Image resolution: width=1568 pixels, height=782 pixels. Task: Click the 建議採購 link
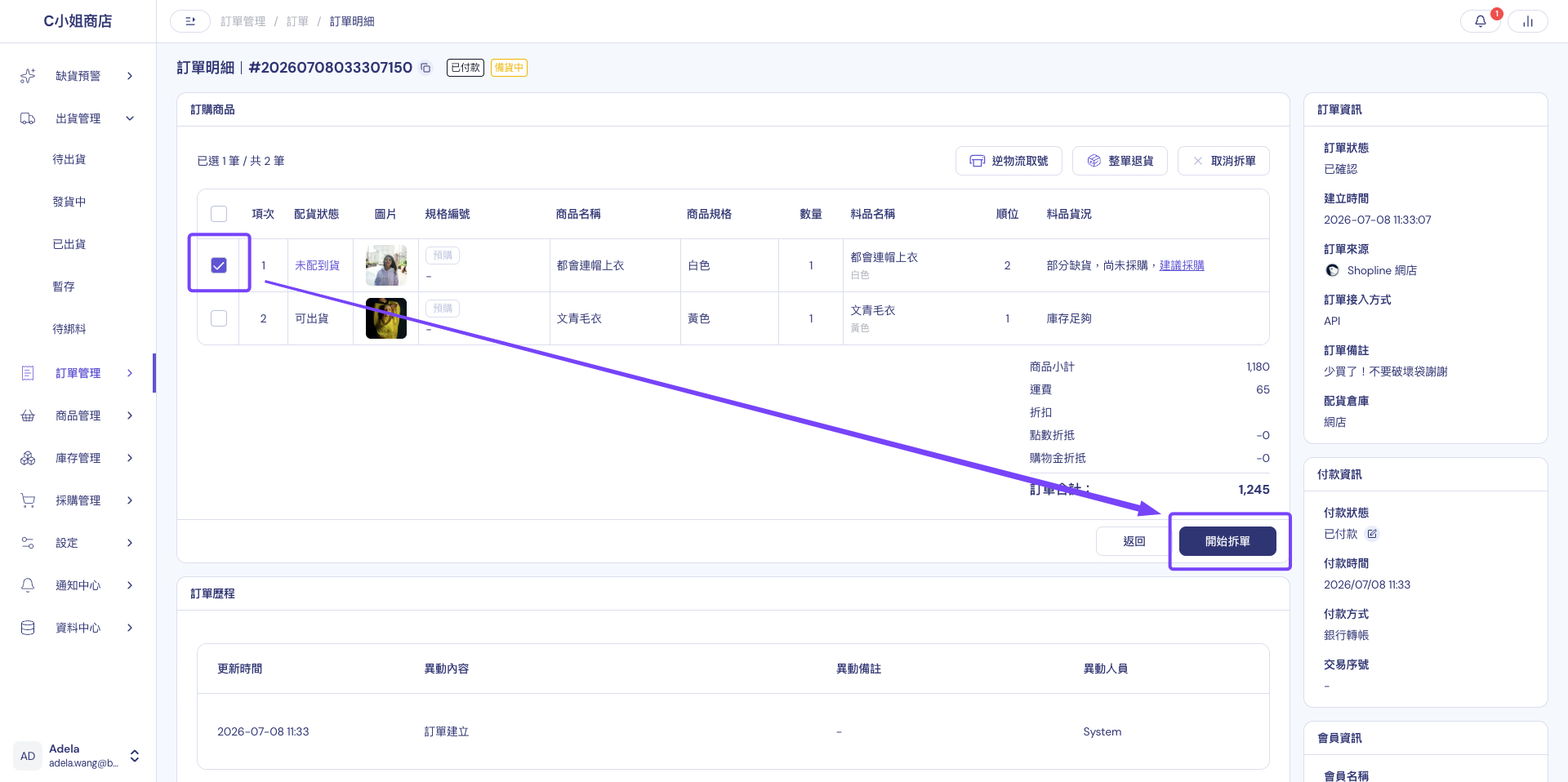1182,265
